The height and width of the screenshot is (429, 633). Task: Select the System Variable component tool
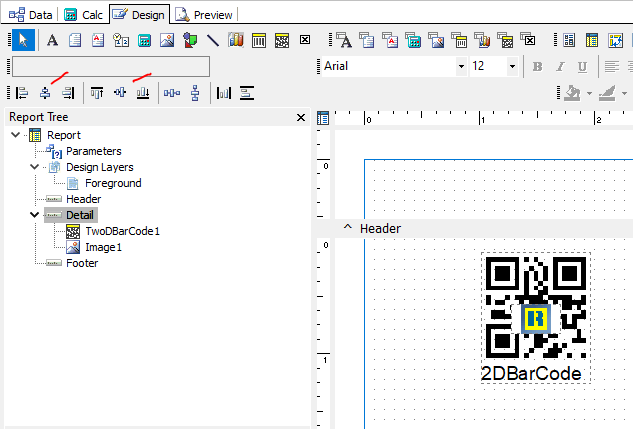click(121, 40)
